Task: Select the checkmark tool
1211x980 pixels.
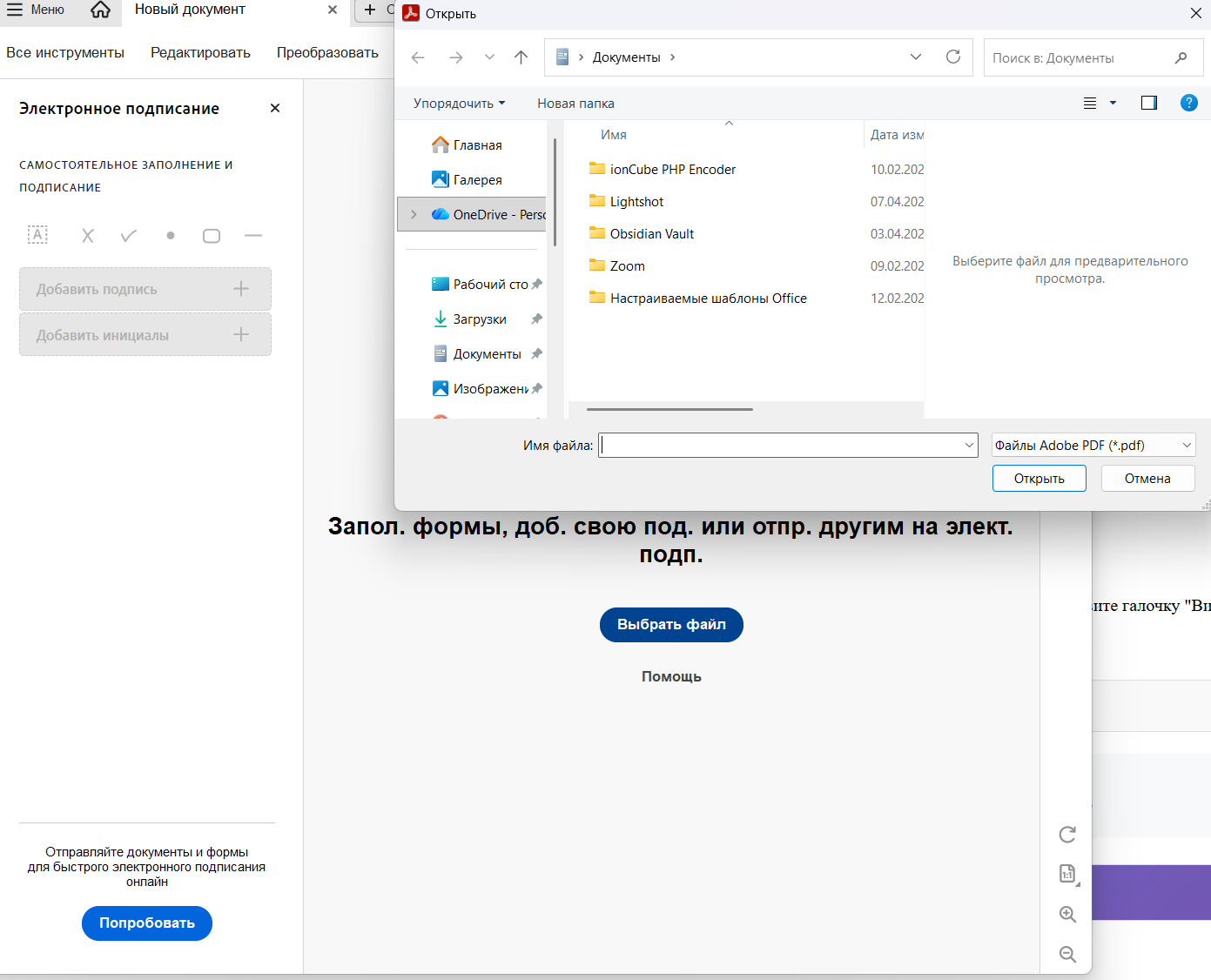Action: [x=129, y=236]
